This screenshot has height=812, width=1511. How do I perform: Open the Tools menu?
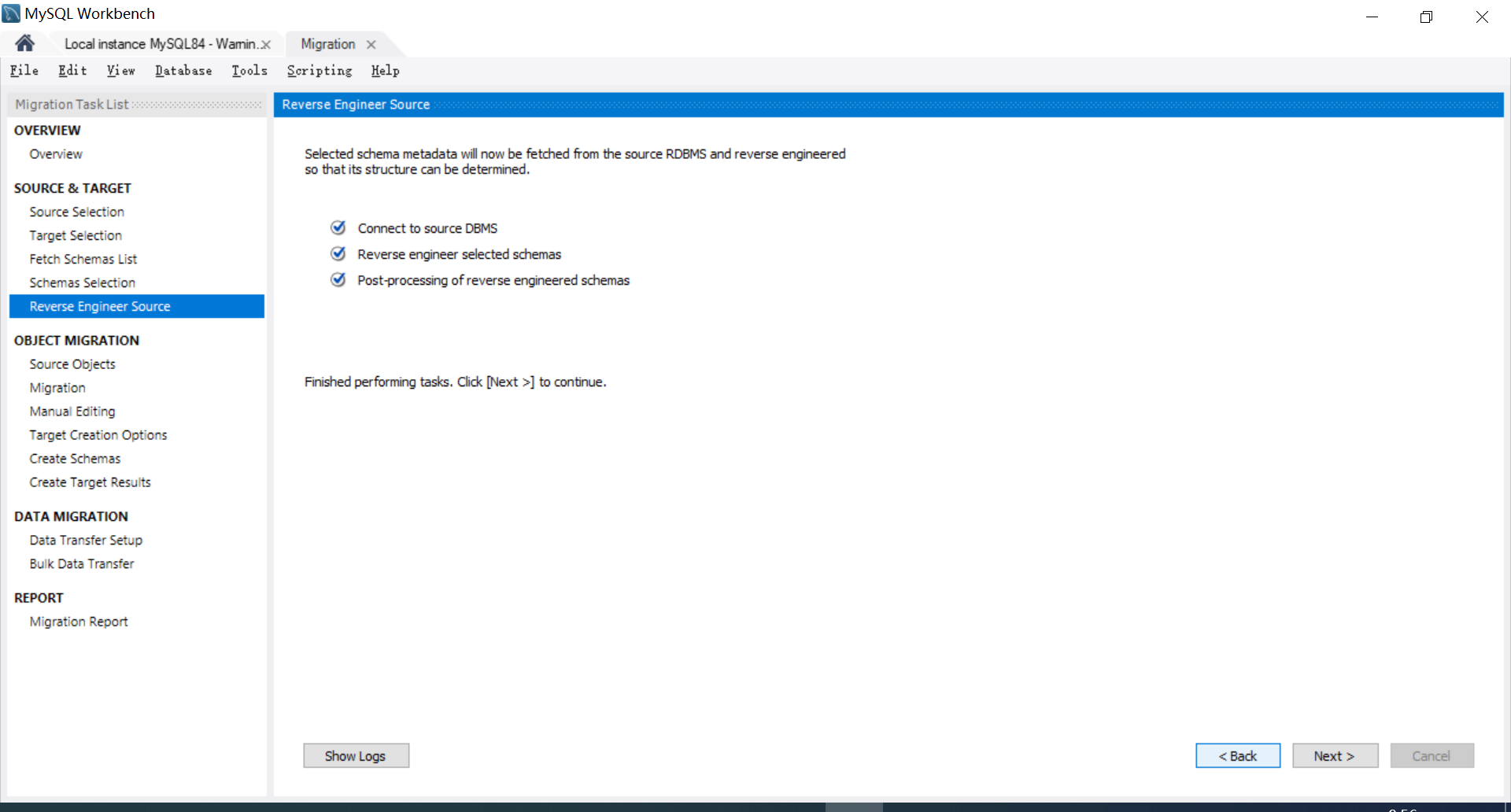249,71
